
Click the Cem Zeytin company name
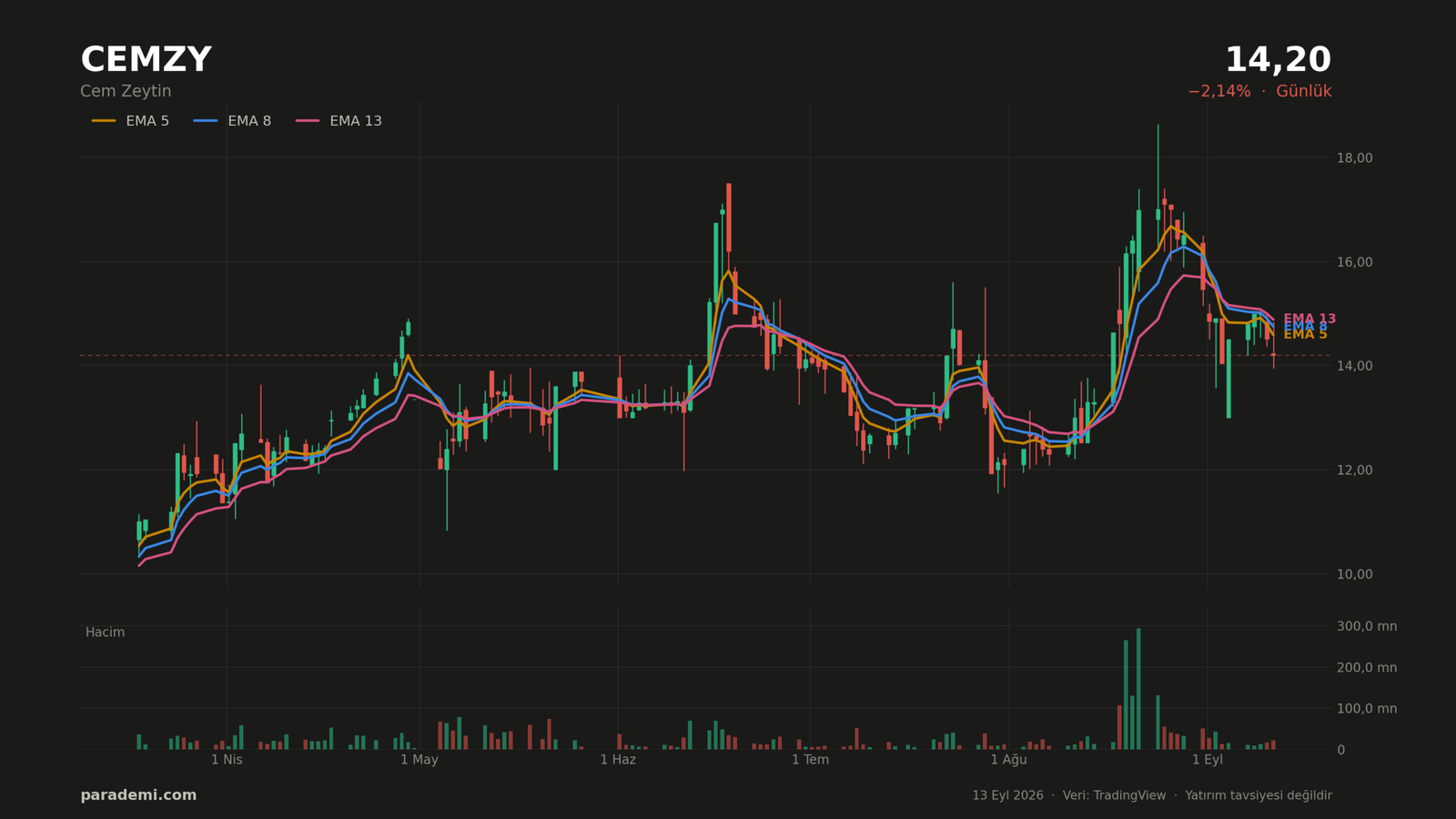[126, 91]
